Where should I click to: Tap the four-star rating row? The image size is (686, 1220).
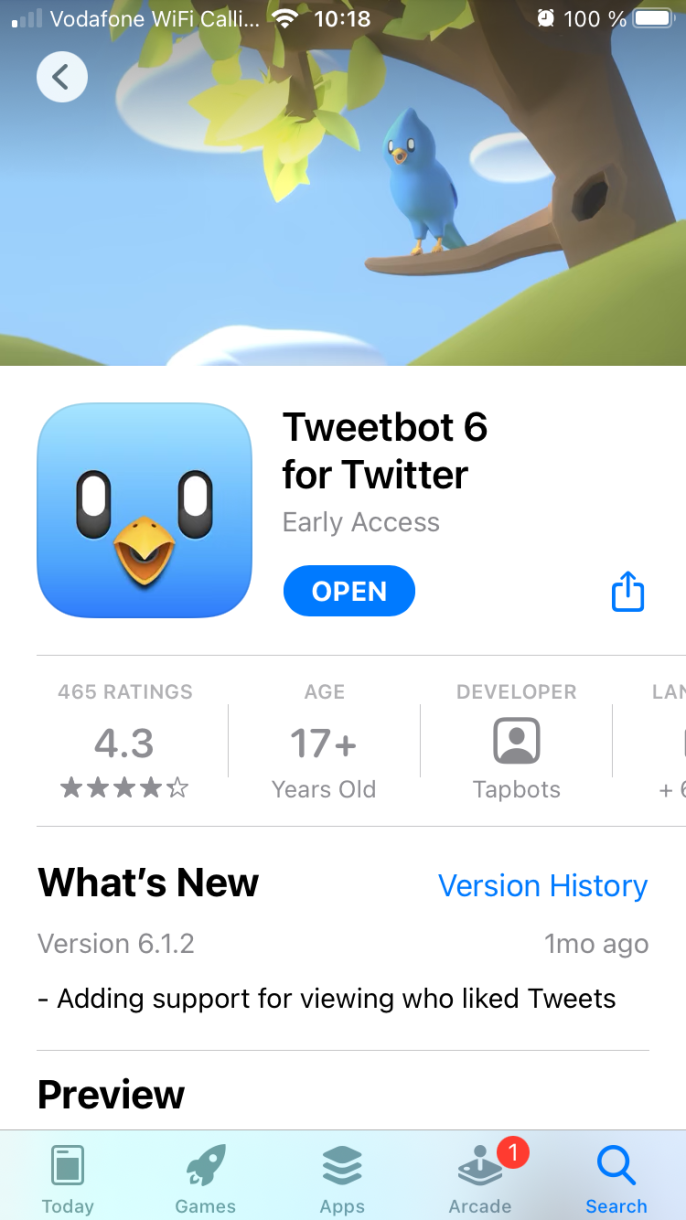(x=125, y=788)
